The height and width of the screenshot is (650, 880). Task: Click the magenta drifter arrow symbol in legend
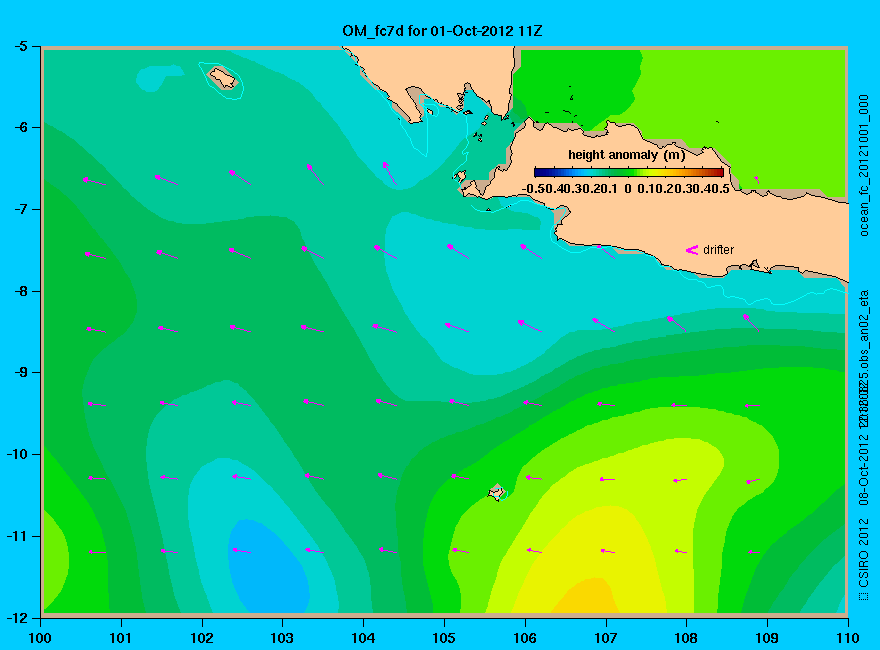[691, 250]
